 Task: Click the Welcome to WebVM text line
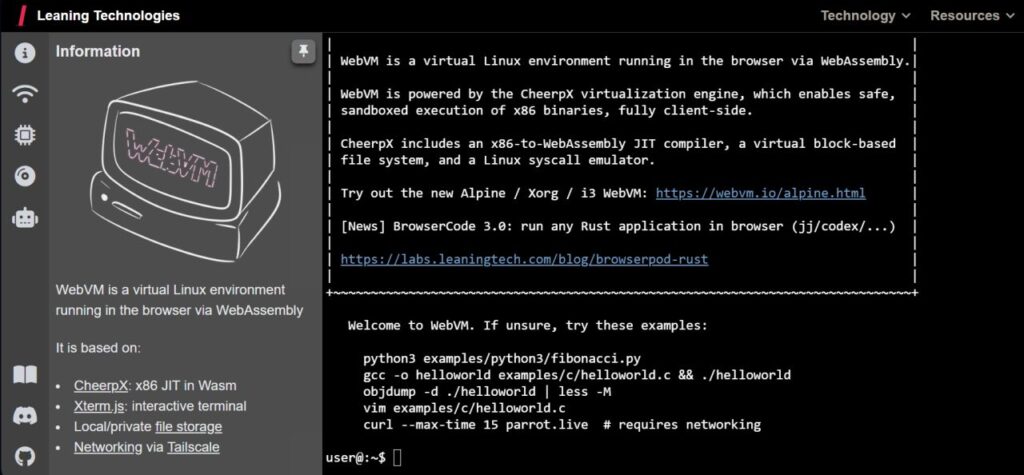528,325
